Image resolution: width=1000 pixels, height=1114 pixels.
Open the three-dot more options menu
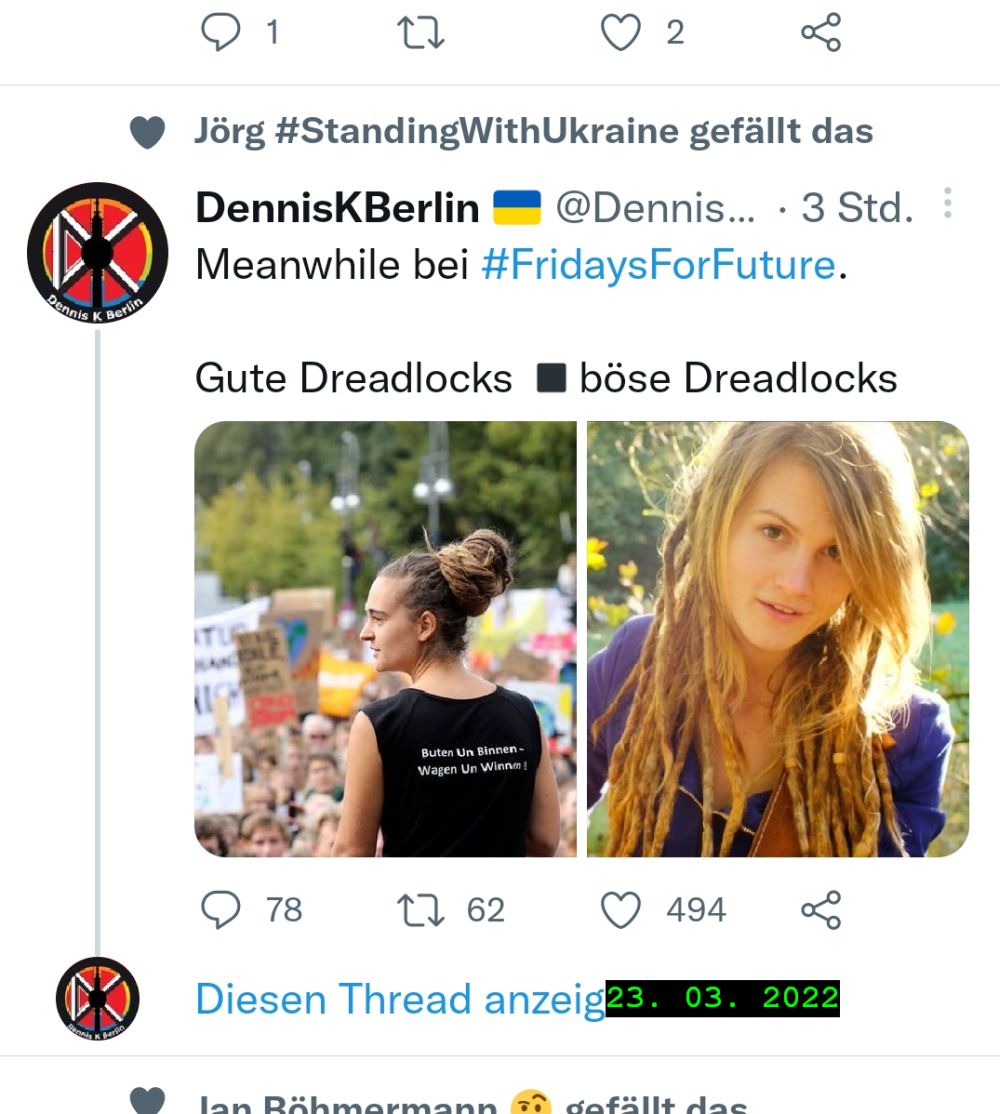point(947,203)
